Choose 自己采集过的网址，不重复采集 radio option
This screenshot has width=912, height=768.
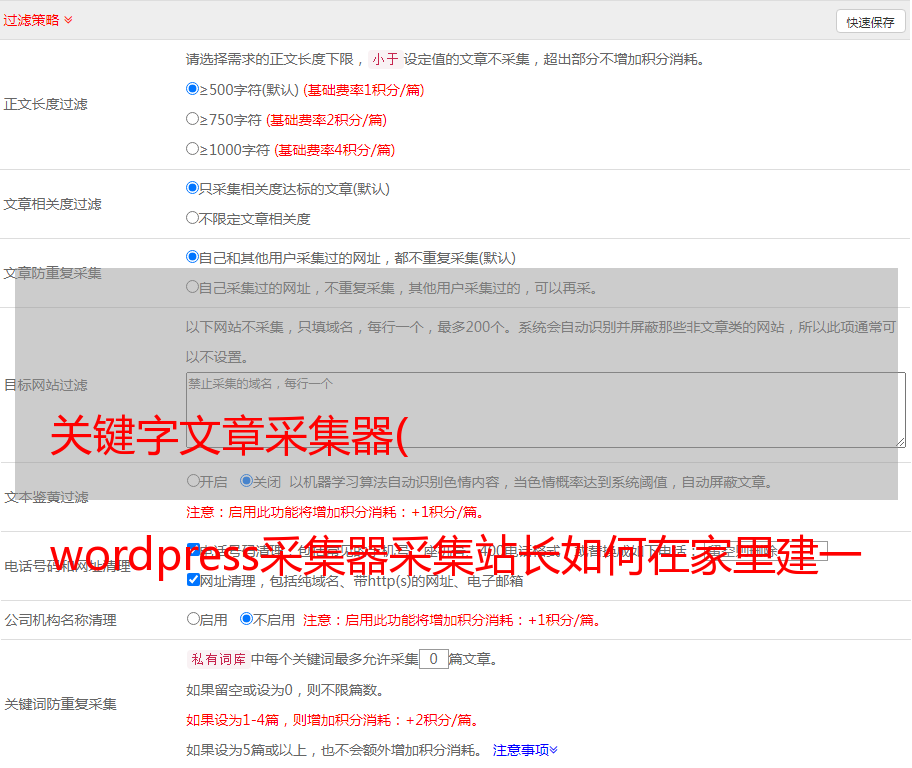(x=193, y=287)
